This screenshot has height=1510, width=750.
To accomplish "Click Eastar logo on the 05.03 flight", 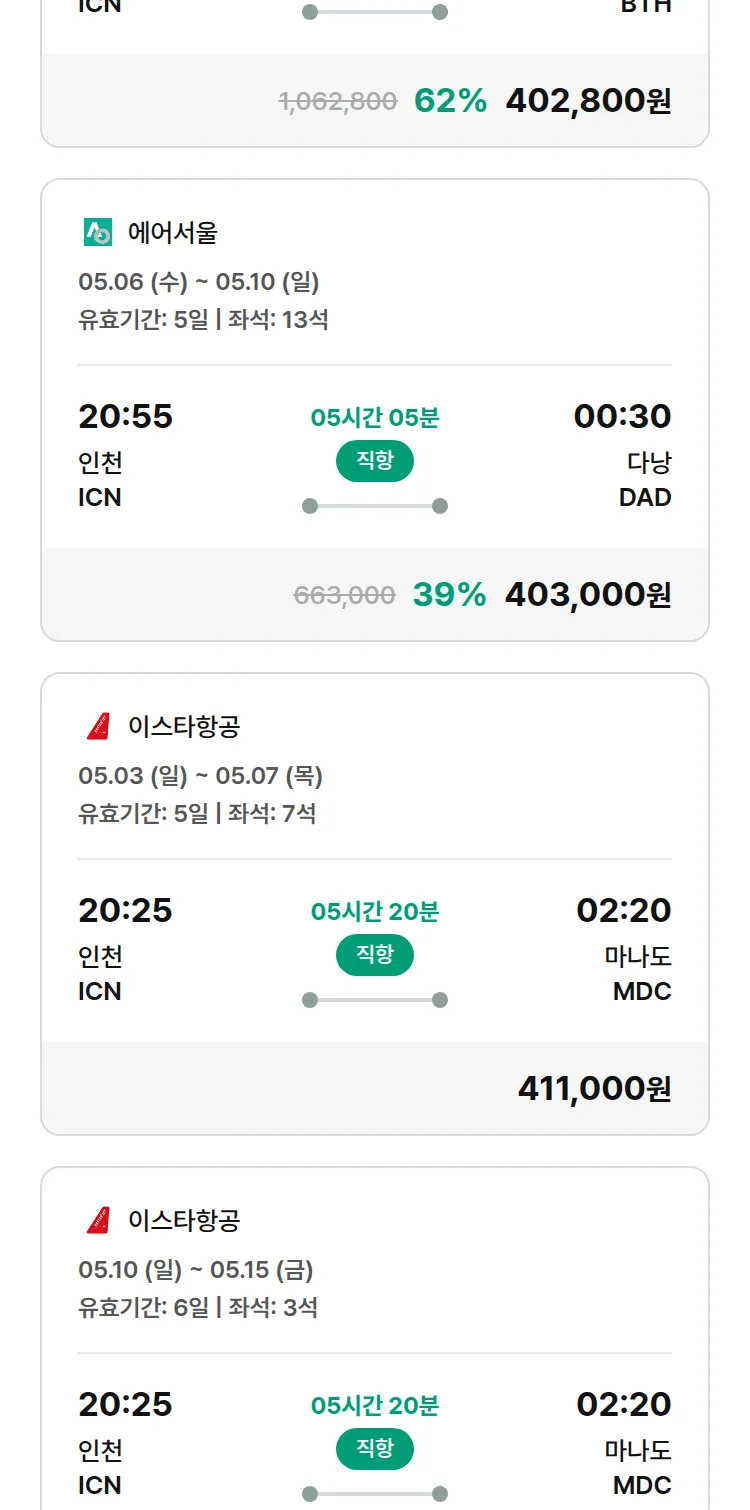I will click(x=98, y=726).
